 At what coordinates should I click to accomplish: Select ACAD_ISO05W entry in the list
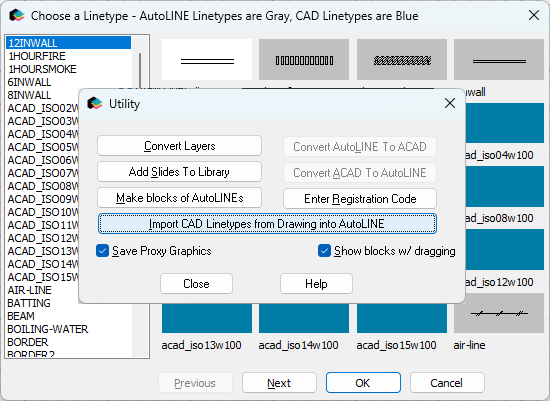point(42,147)
